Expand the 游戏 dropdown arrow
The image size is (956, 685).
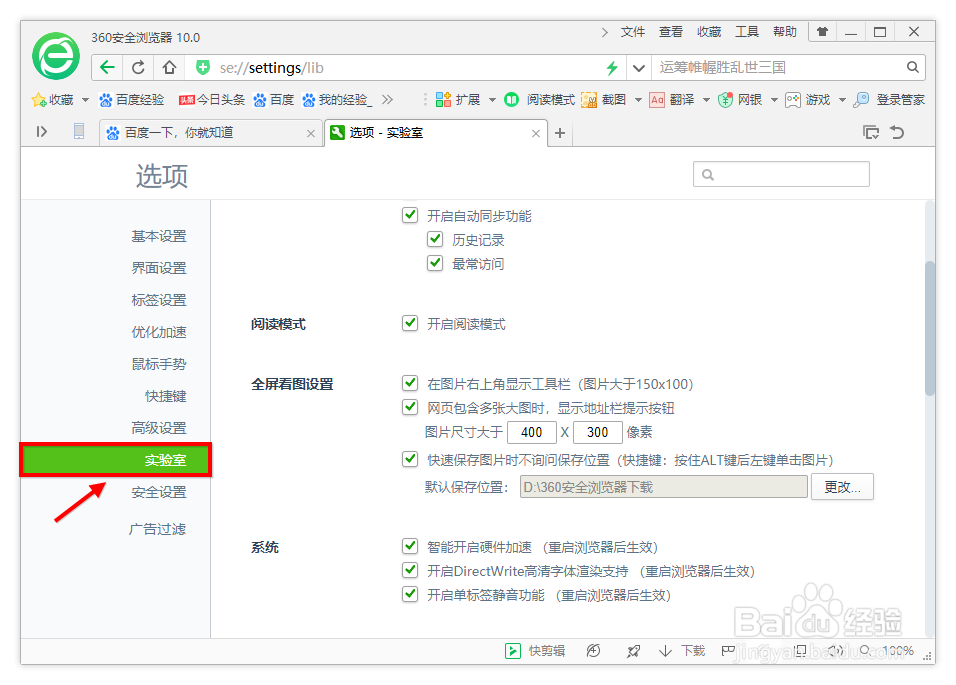[842, 100]
